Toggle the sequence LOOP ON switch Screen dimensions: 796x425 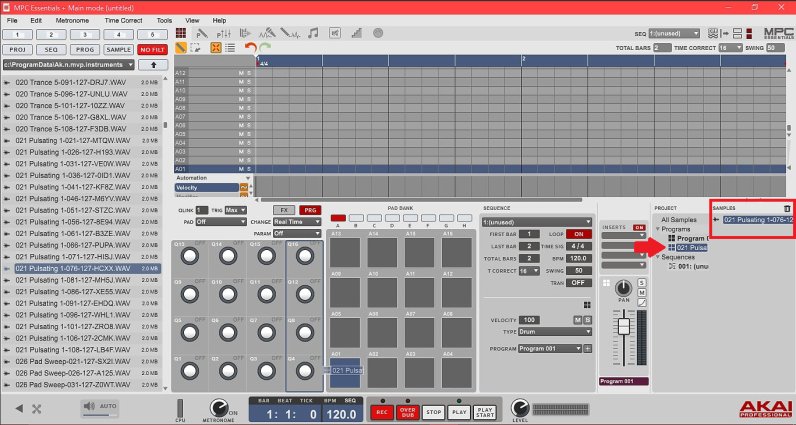point(578,233)
